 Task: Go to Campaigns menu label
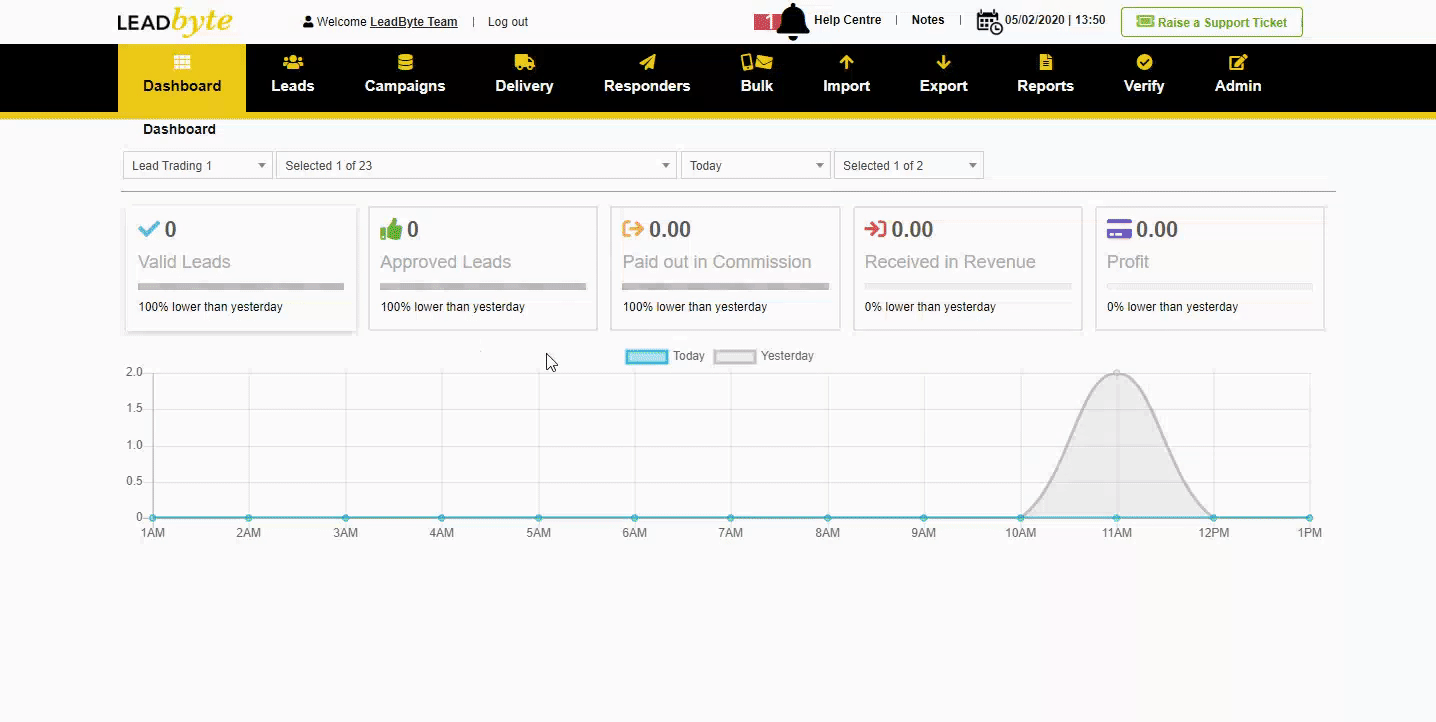coord(405,86)
